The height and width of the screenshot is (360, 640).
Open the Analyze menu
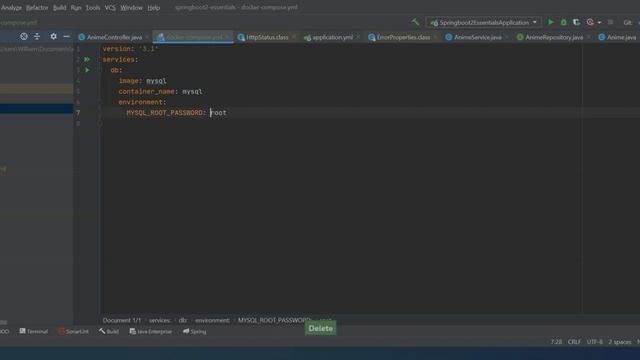11,8
